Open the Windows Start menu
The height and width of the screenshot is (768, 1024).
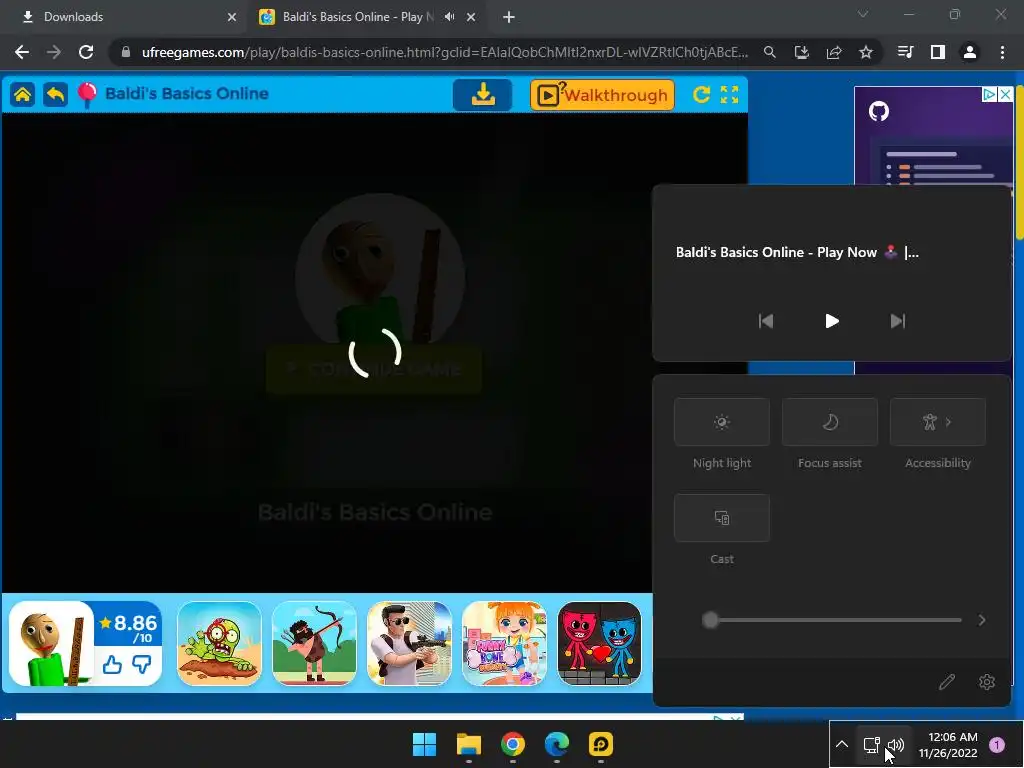click(x=424, y=744)
